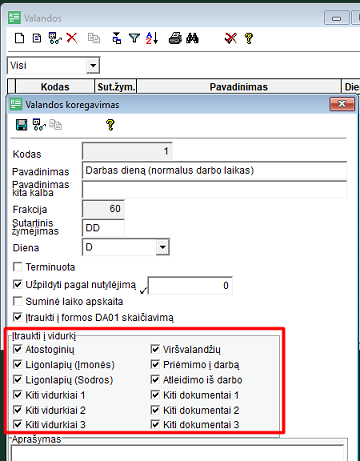This screenshot has height=461, width=360.
Task: Open the Visi filter dropdown
Action: coord(93,65)
